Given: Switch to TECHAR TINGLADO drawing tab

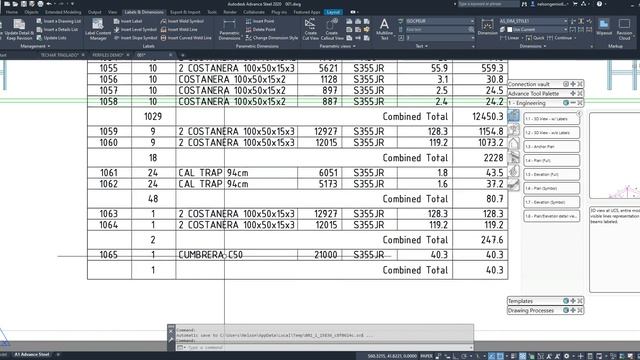Looking at the screenshot, I should tap(59, 55).
